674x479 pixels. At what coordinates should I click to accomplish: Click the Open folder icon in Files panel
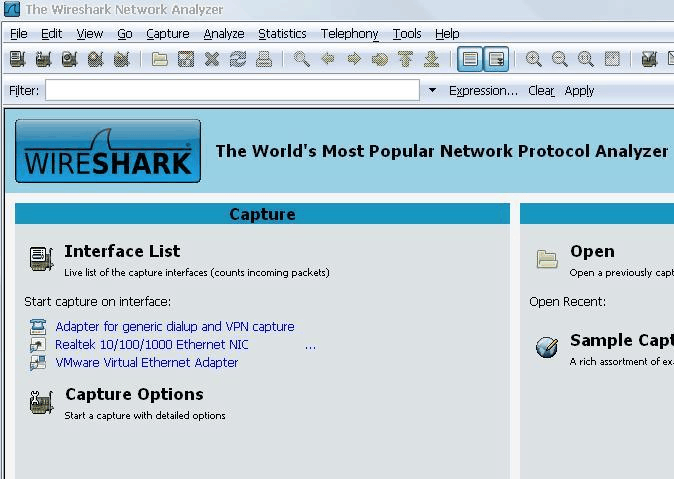pyautogui.click(x=547, y=259)
